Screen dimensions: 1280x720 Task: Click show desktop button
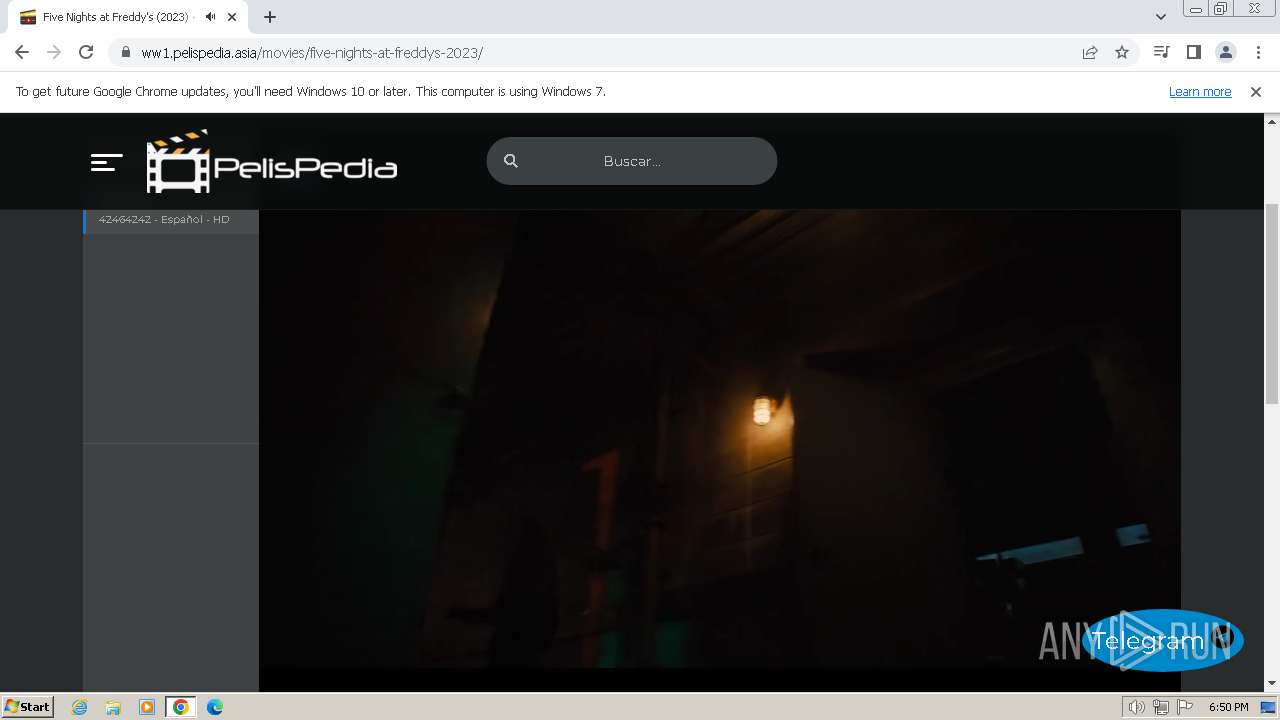[x=1269, y=707]
